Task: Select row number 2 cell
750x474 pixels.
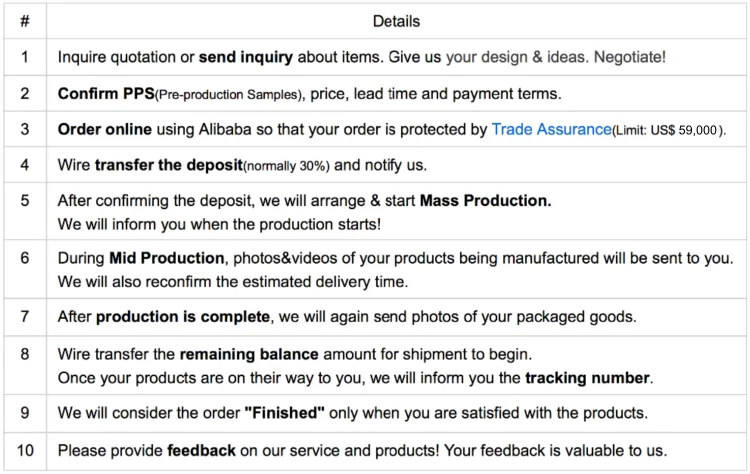Action: 25,94
